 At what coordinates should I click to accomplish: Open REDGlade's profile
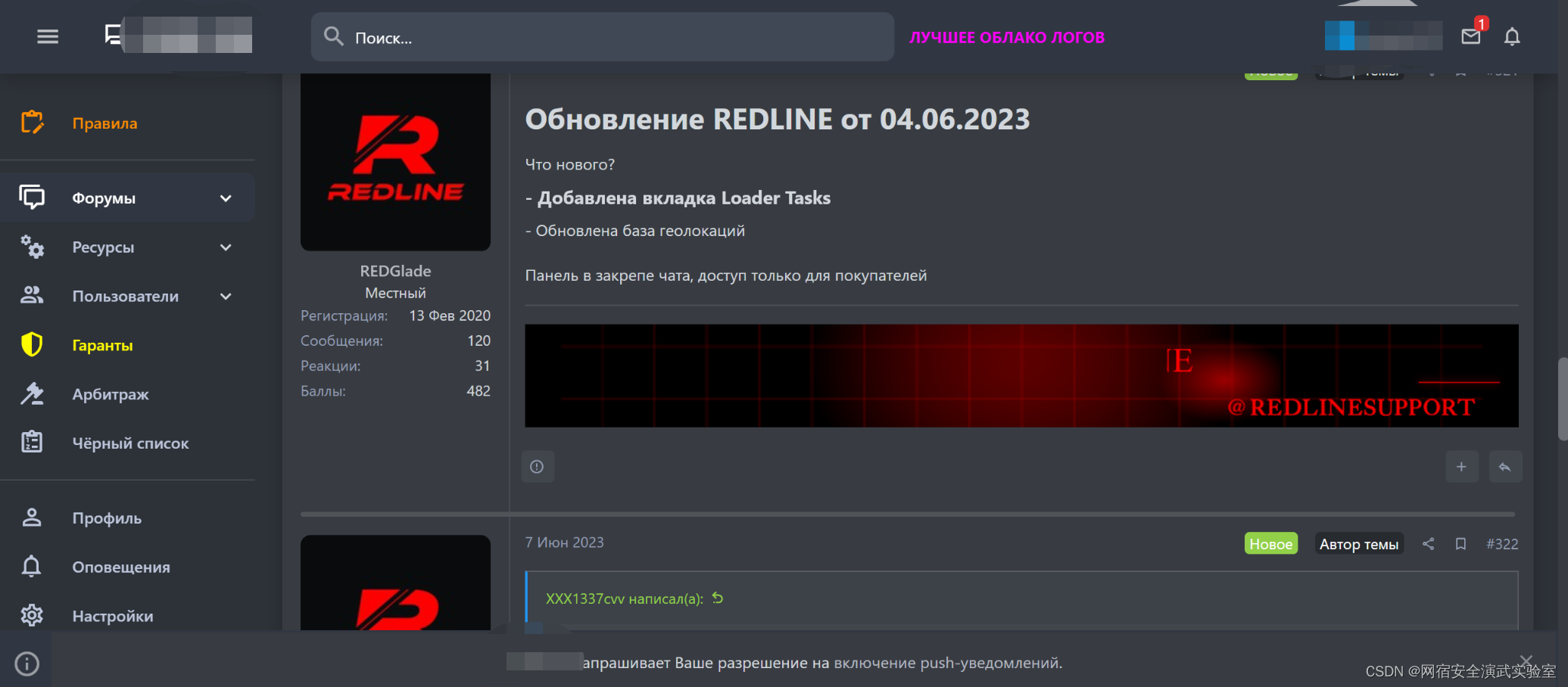click(395, 270)
